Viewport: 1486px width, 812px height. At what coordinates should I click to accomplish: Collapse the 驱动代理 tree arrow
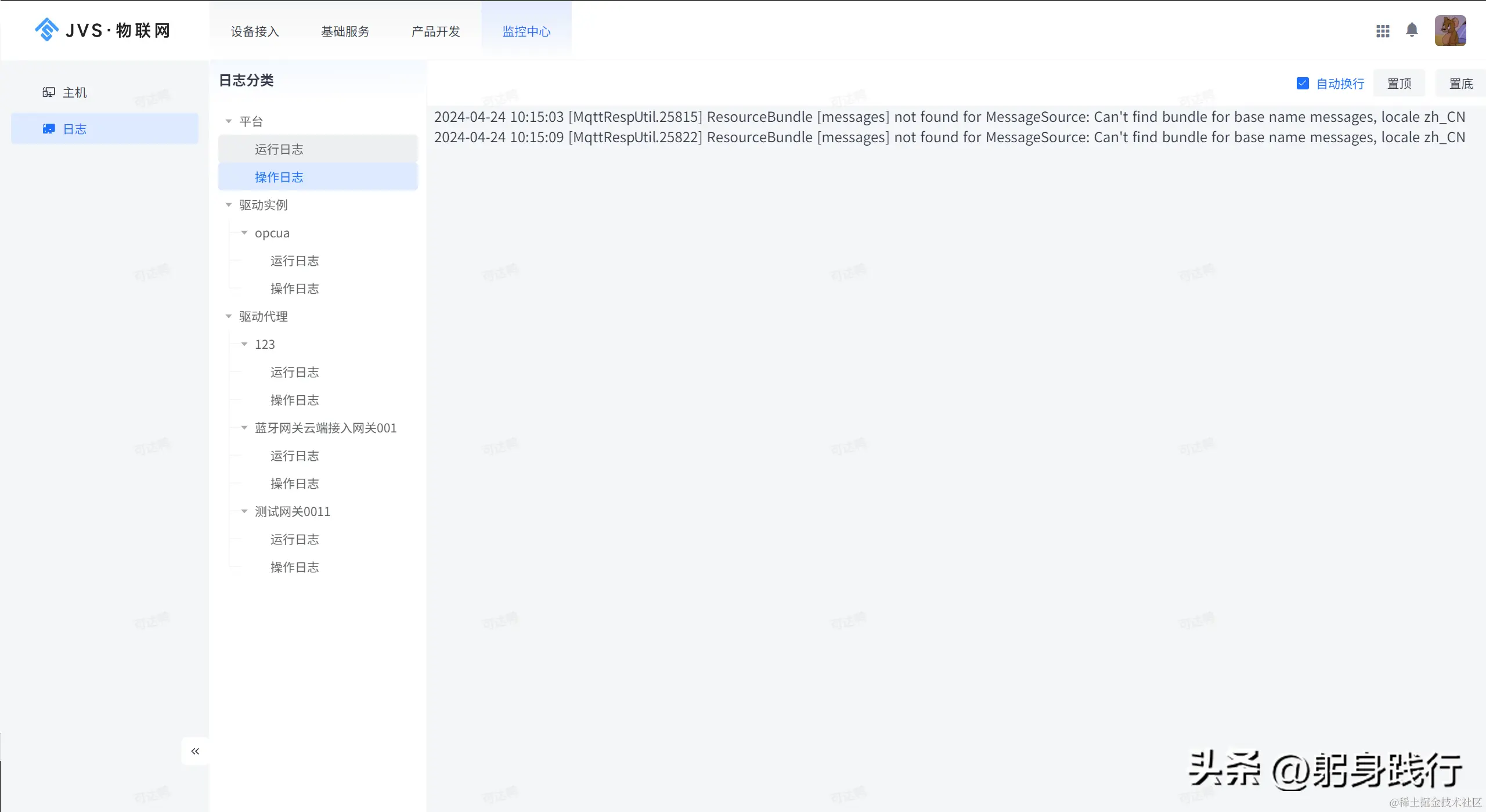coord(229,316)
